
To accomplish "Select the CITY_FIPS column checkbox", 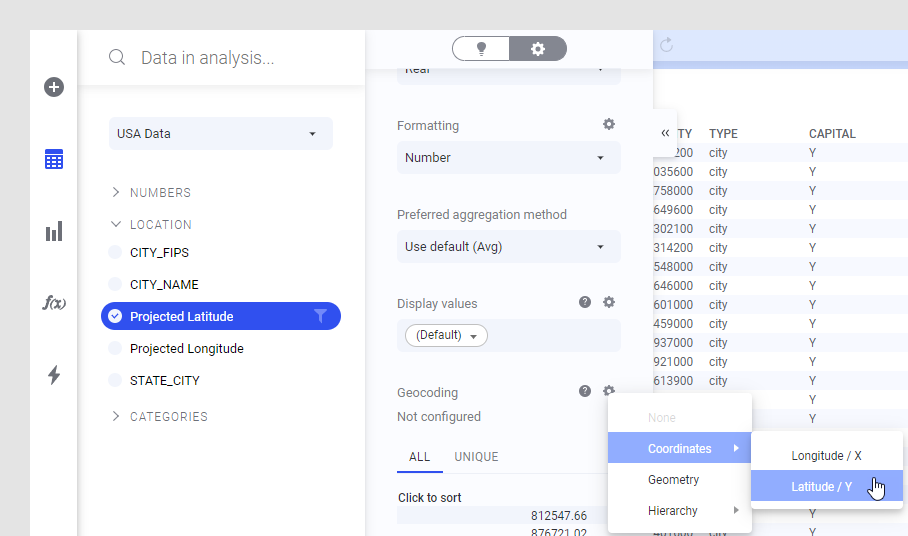I will click(x=115, y=253).
